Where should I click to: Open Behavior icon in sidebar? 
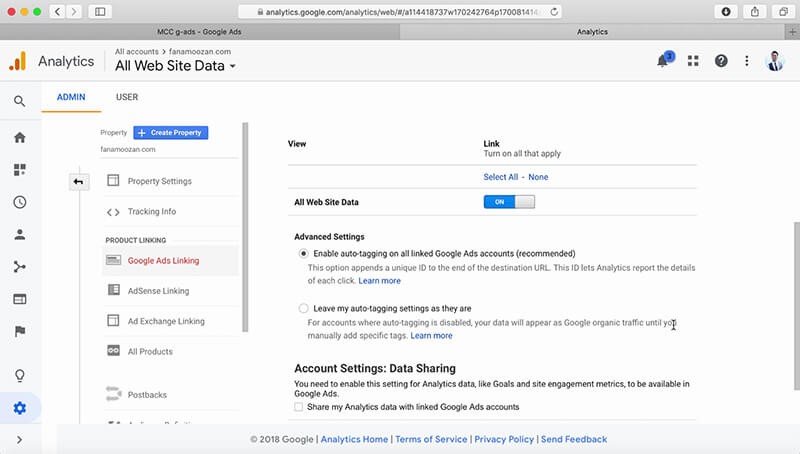click(19, 299)
